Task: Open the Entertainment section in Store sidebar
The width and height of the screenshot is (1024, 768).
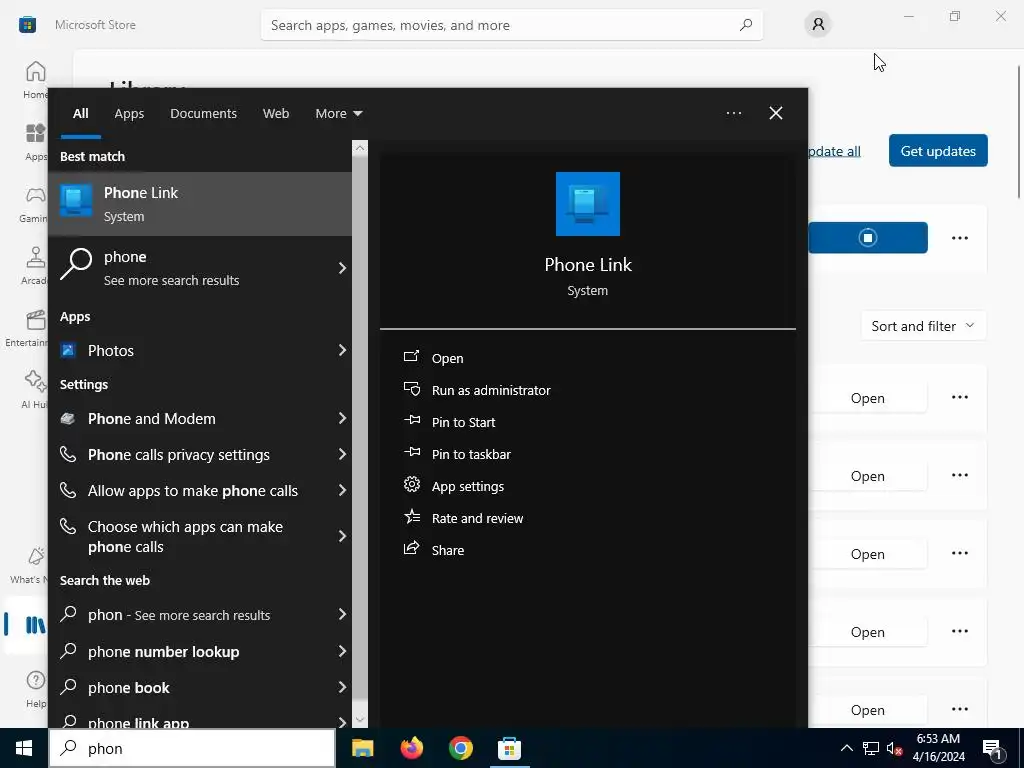Action: [27, 328]
